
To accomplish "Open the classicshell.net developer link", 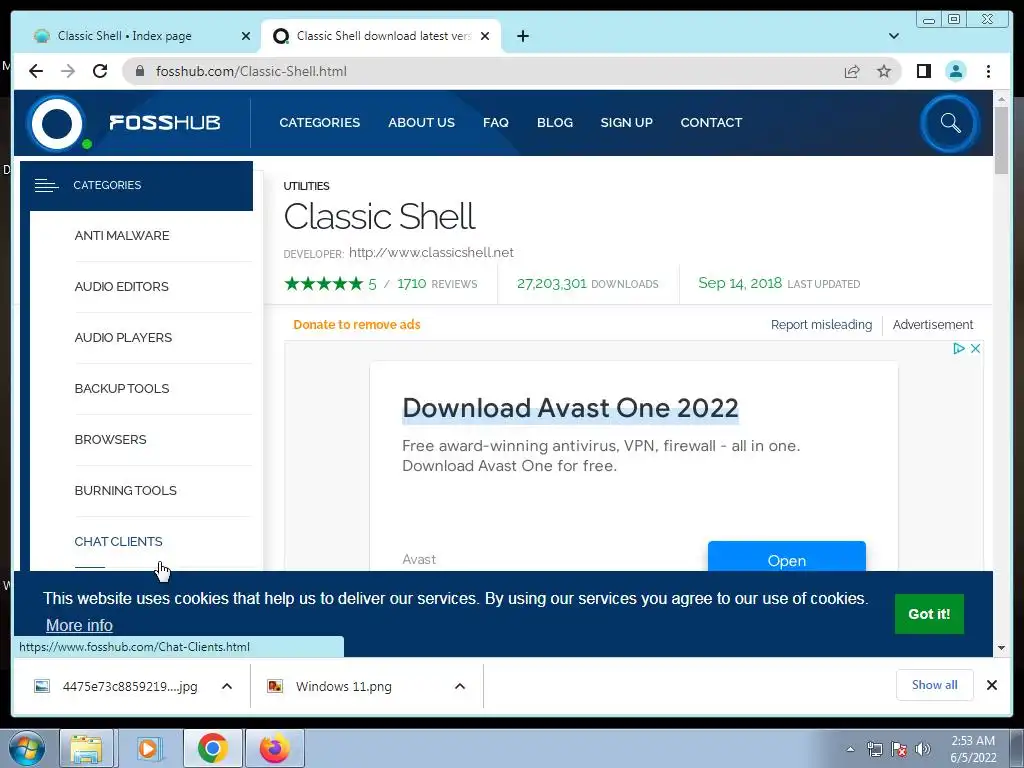I will [431, 253].
